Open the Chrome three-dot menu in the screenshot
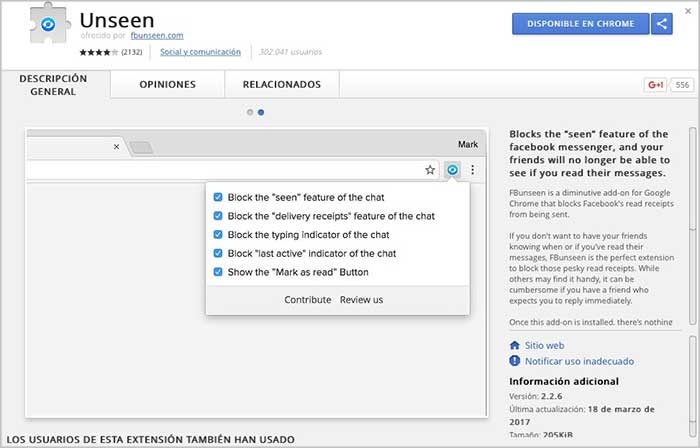This screenshot has height=448, width=700. (x=472, y=170)
